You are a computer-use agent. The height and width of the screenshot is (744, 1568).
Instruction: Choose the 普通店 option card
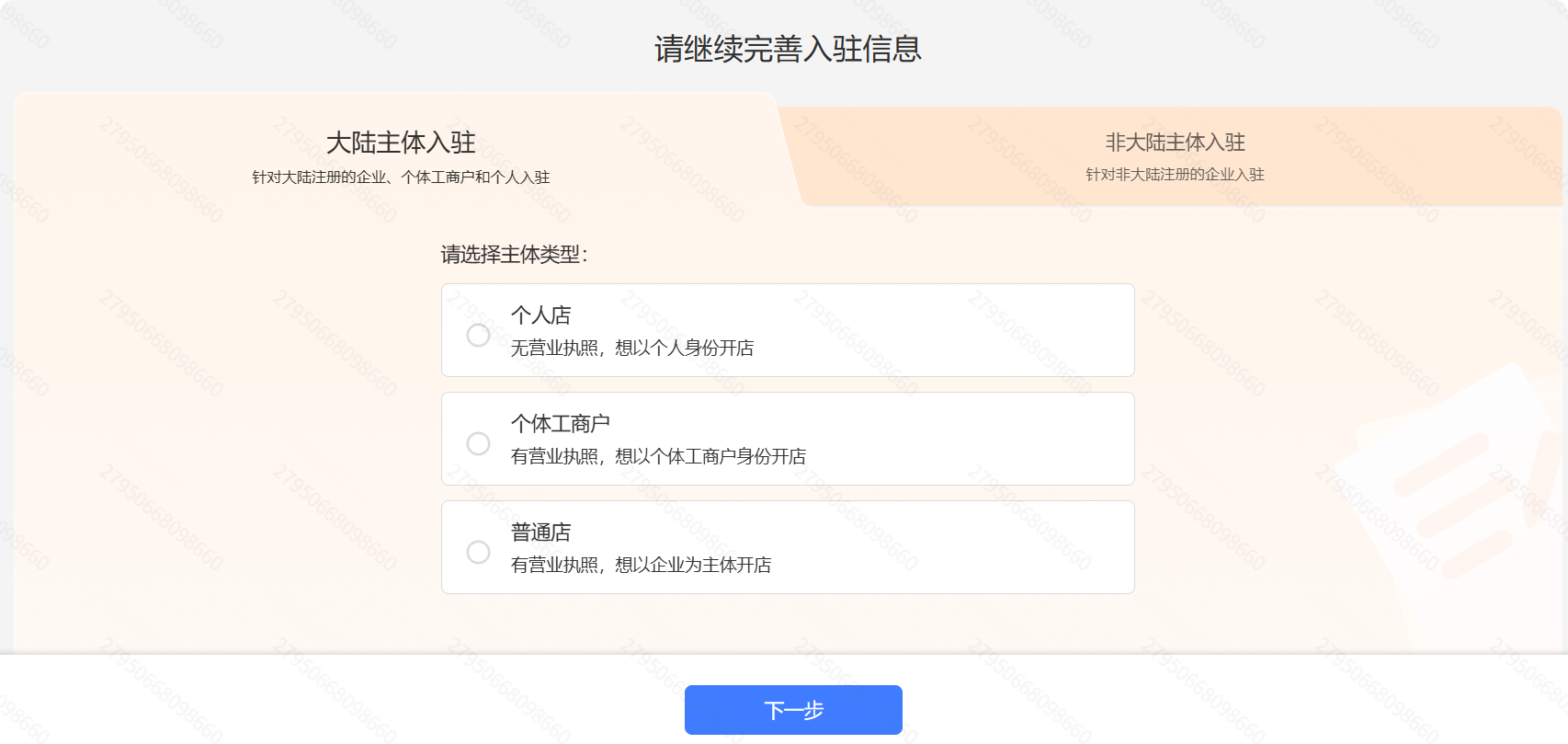click(x=789, y=546)
